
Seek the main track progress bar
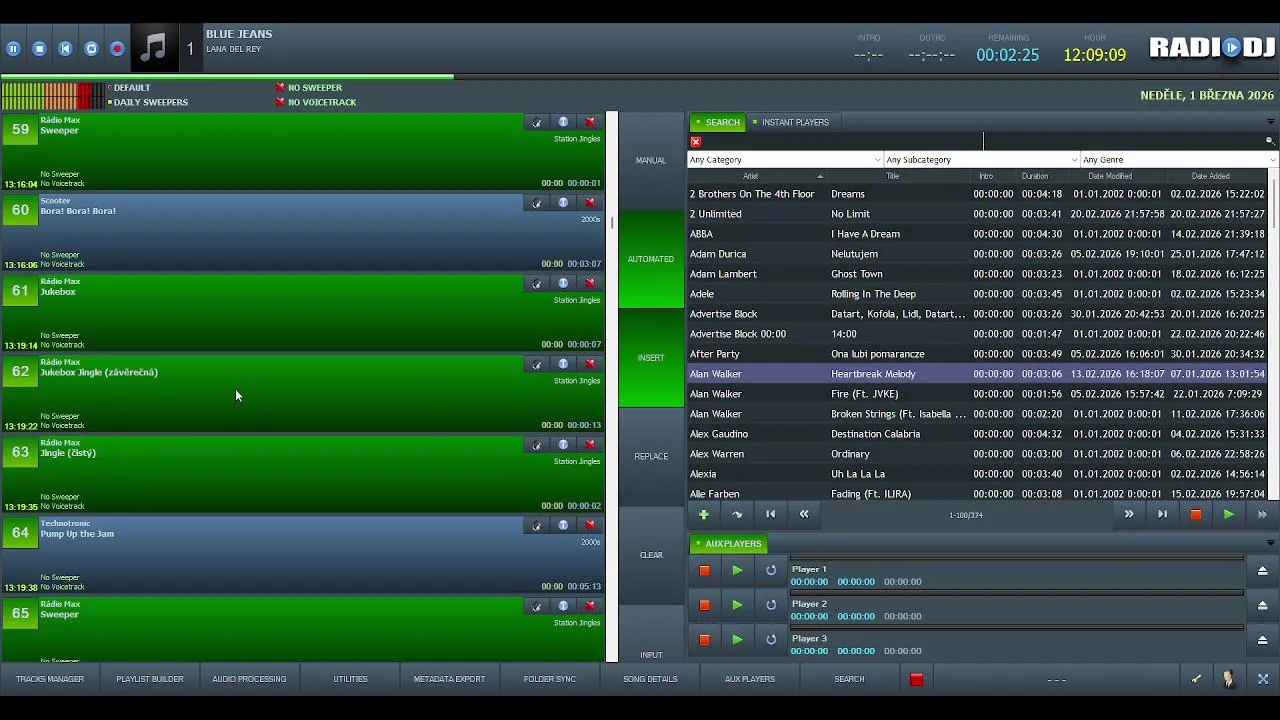pos(640,76)
